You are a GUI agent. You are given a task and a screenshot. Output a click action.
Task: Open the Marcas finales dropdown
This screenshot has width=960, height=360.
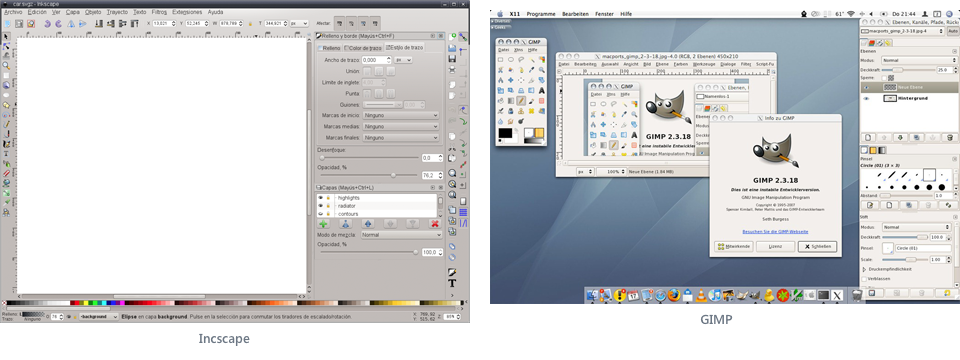click(401, 138)
